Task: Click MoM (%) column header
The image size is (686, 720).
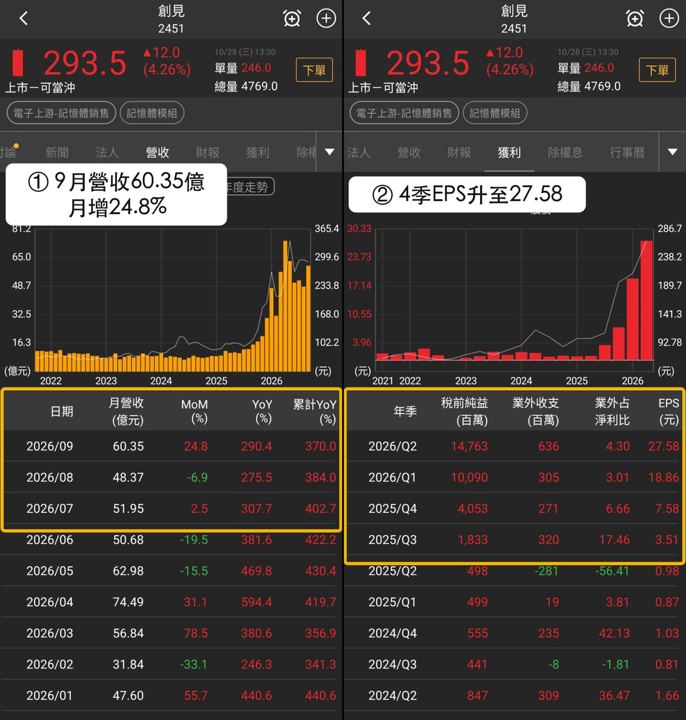Action: 194,411
